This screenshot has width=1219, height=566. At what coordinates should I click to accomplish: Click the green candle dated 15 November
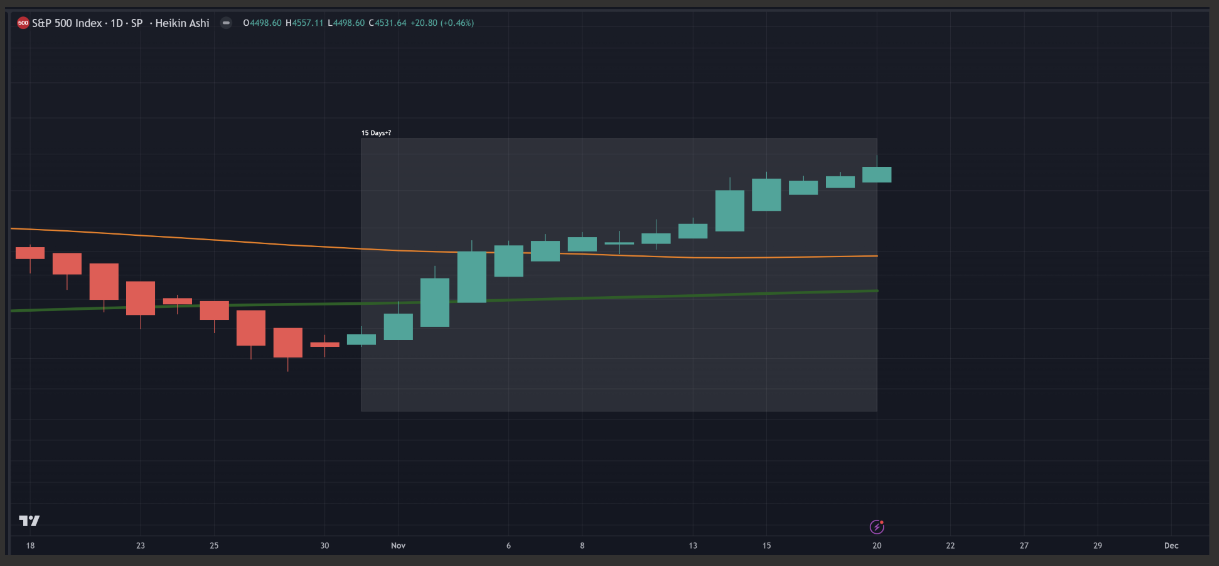click(x=766, y=195)
